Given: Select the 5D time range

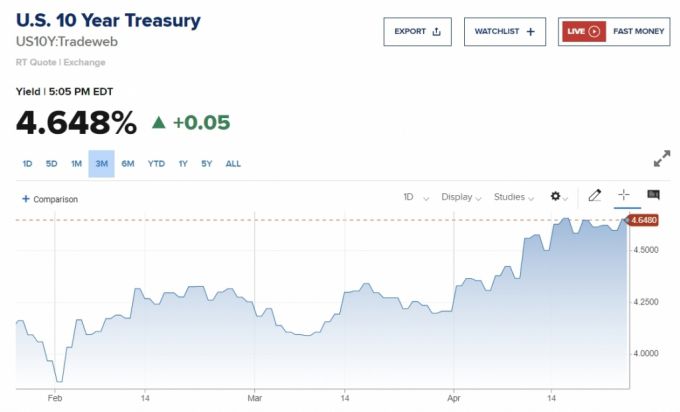Looking at the screenshot, I should [x=51, y=164].
